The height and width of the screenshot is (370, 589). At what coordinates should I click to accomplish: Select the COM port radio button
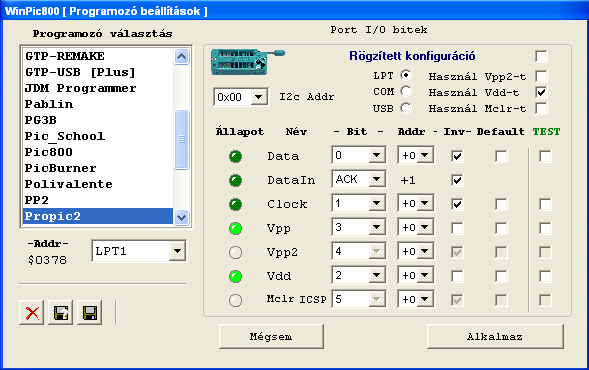(x=406, y=91)
